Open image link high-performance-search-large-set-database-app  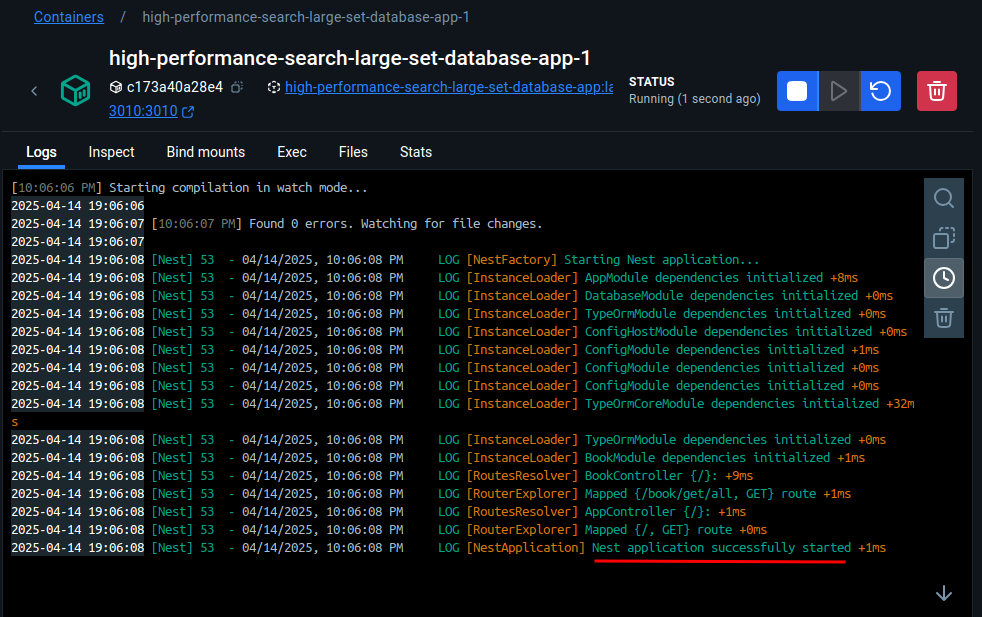point(449,87)
